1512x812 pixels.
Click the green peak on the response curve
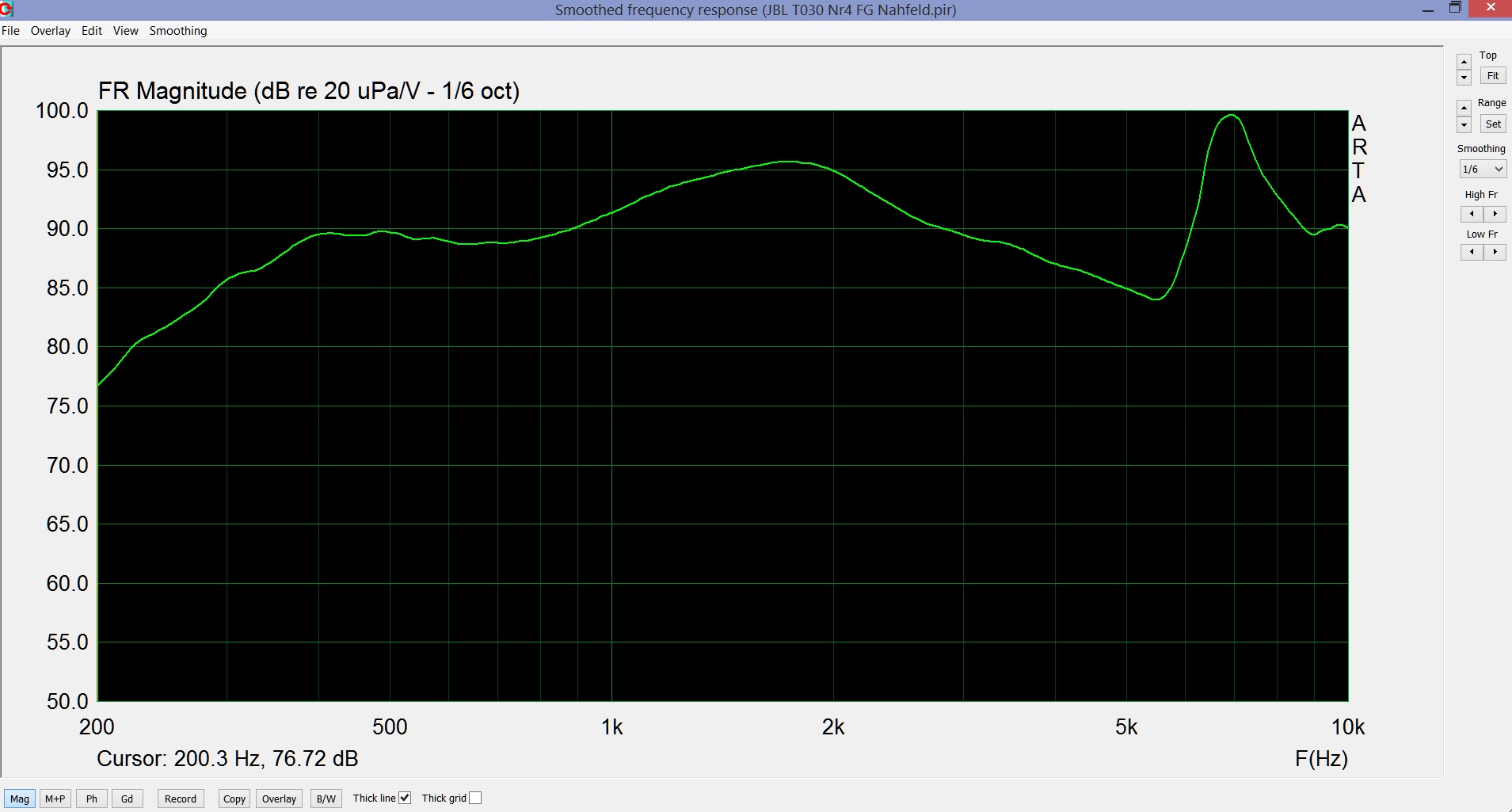1231,116
